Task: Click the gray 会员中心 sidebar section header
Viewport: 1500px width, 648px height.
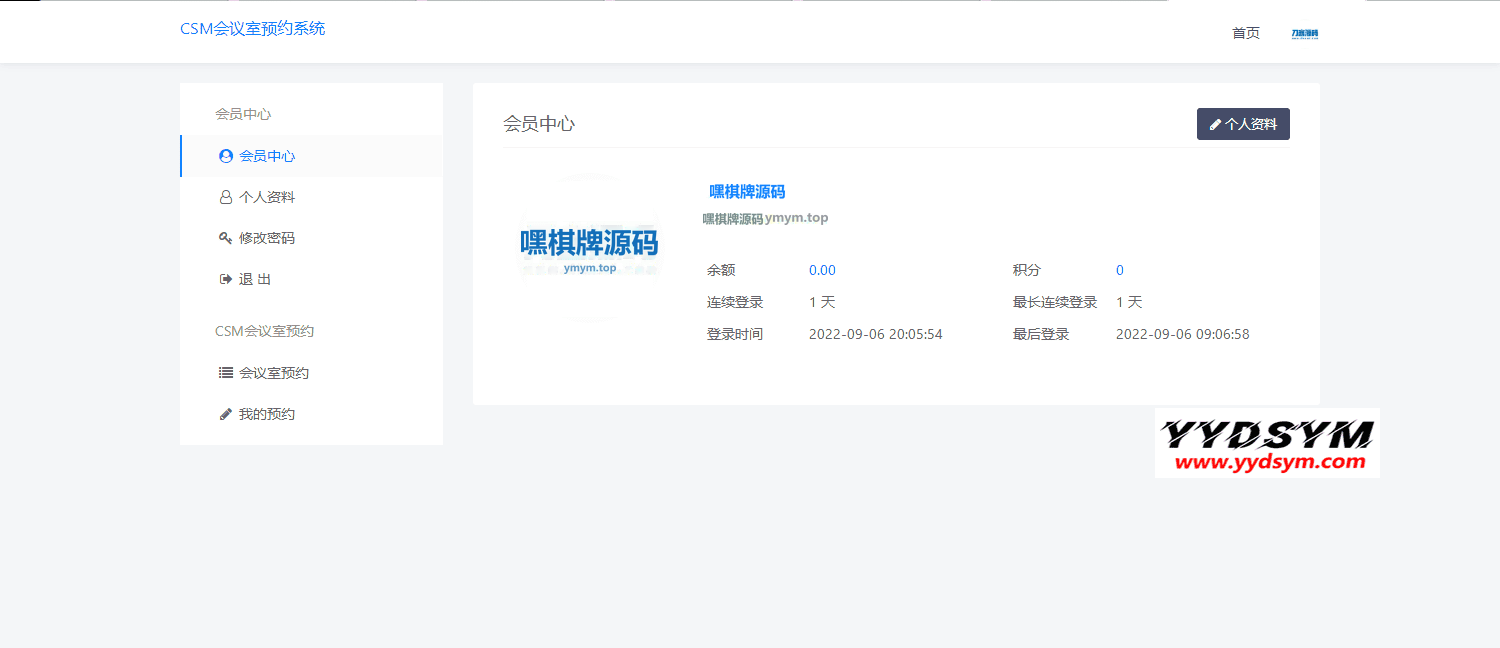Action: [x=243, y=114]
